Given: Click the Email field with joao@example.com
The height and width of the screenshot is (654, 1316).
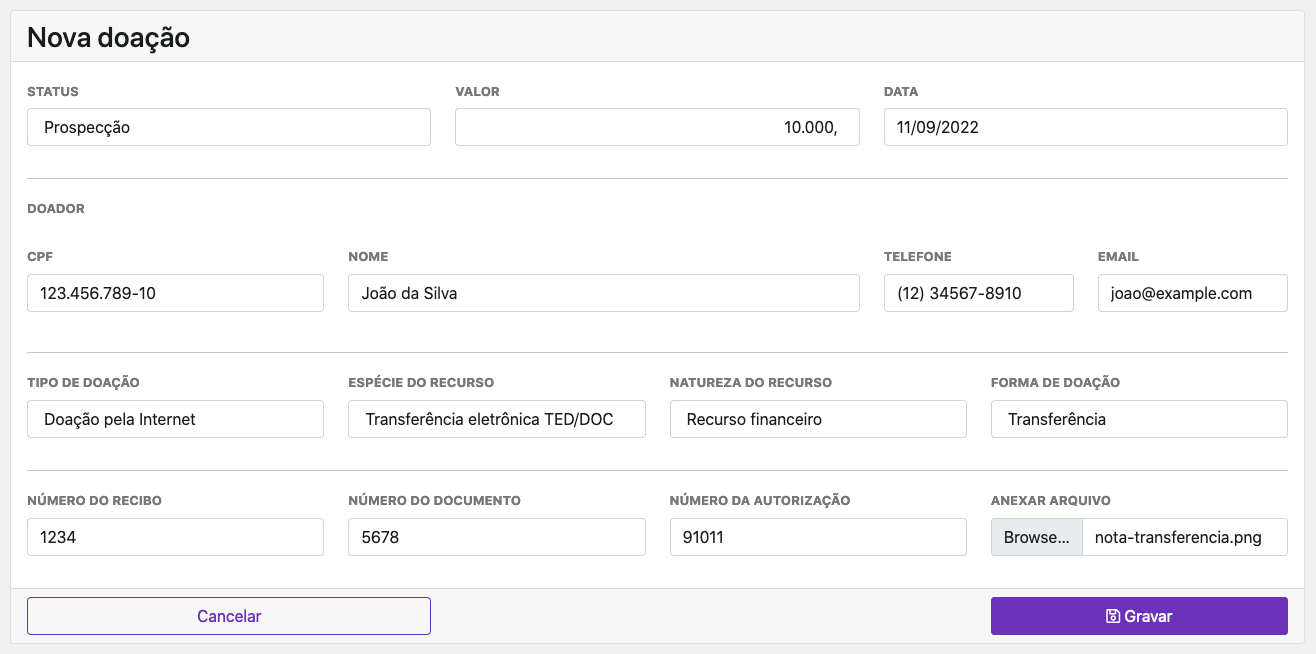Looking at the screenshot, I should (x=1192, y=293).
